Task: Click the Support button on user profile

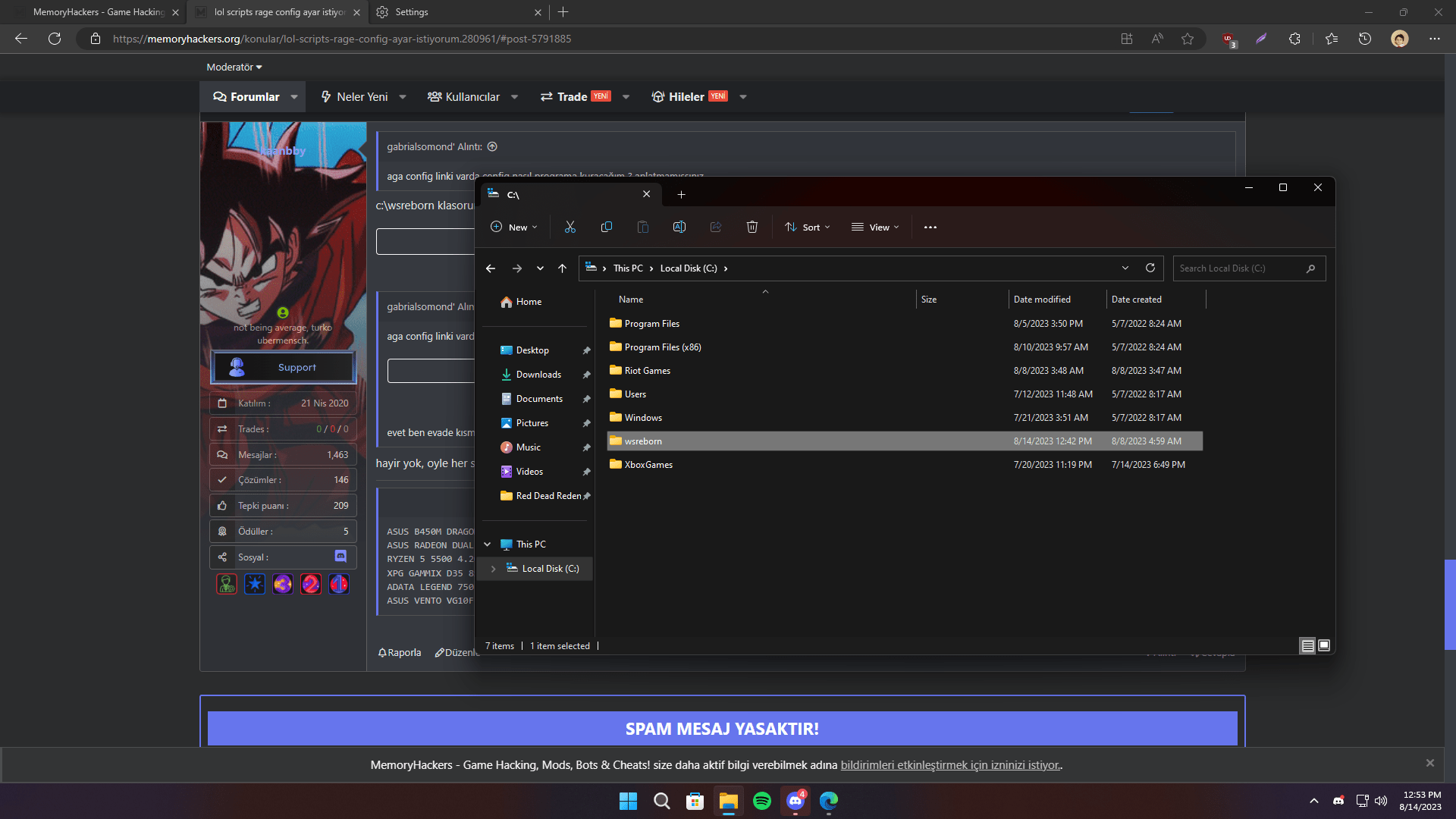Action: tap(283, 367)
